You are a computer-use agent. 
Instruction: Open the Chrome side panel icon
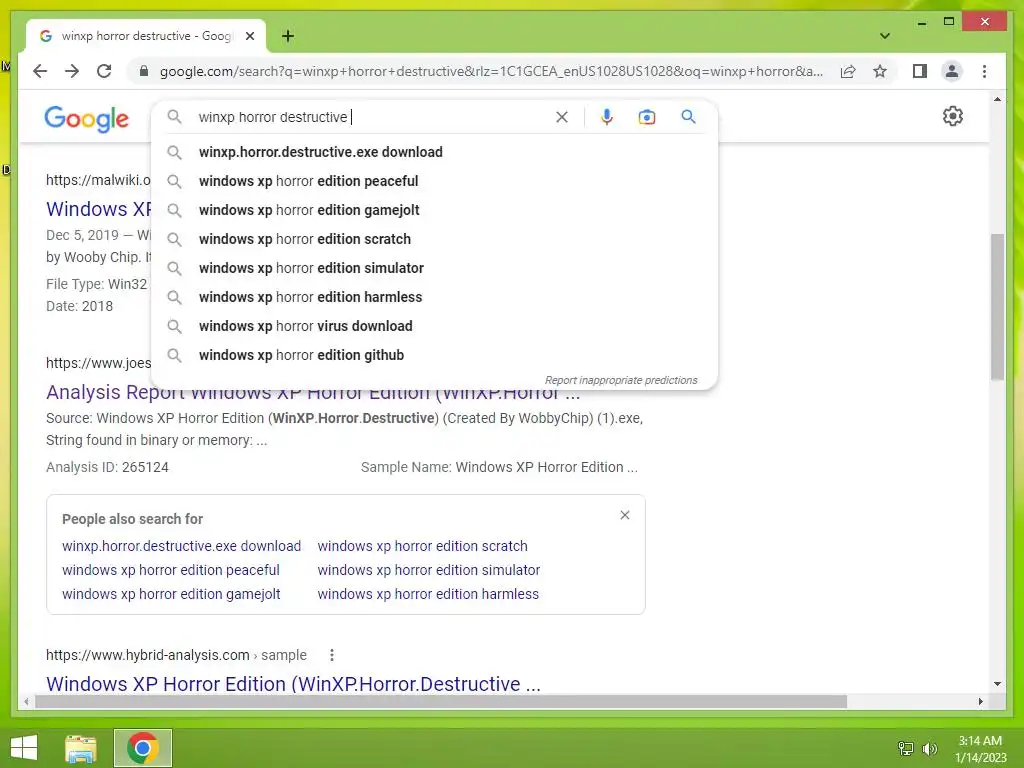tap(920, 71)
